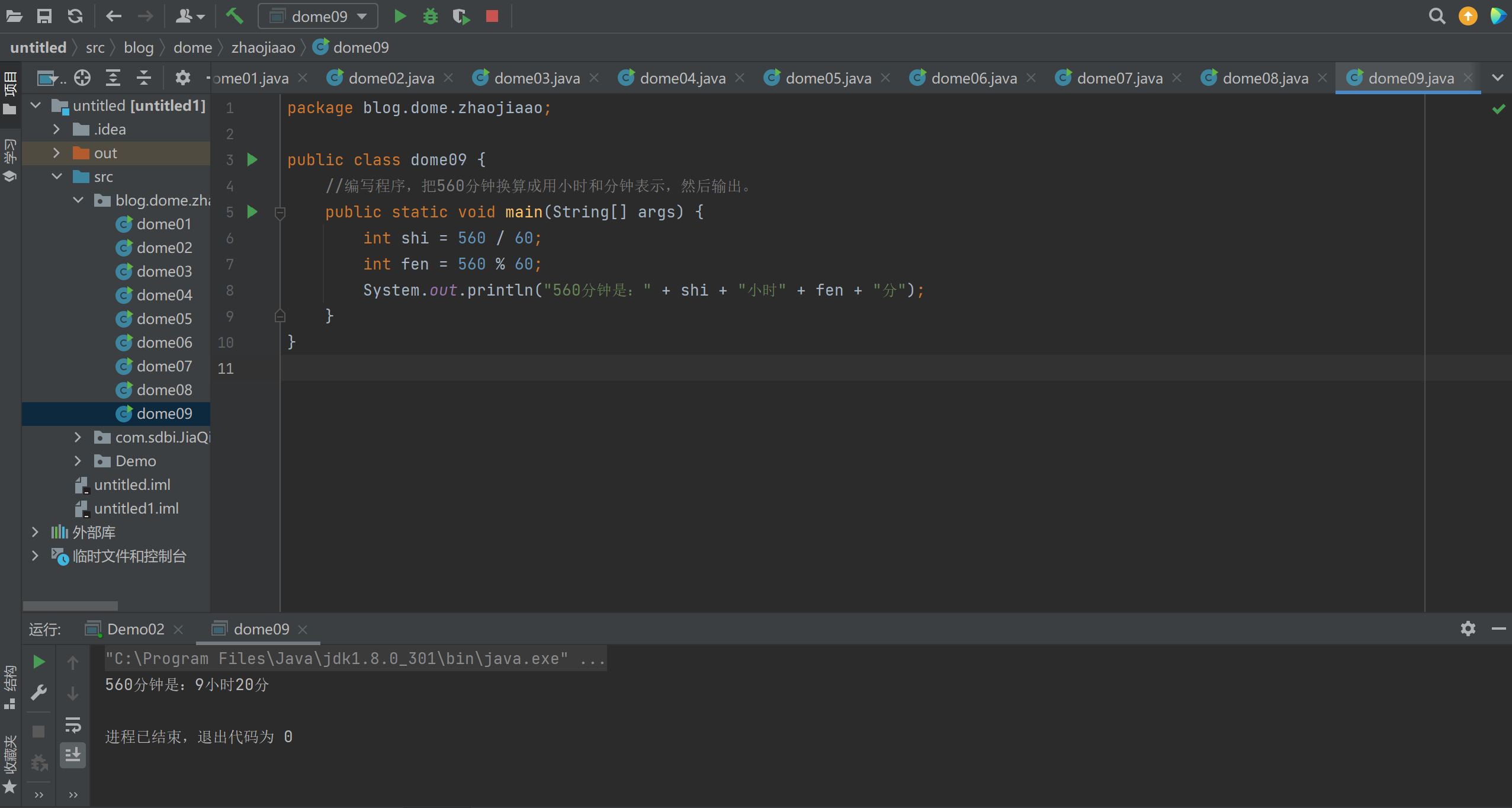Start debugging with the bug icon
The width and height of the screenshot is (1512, 808).
pos(431,16)
